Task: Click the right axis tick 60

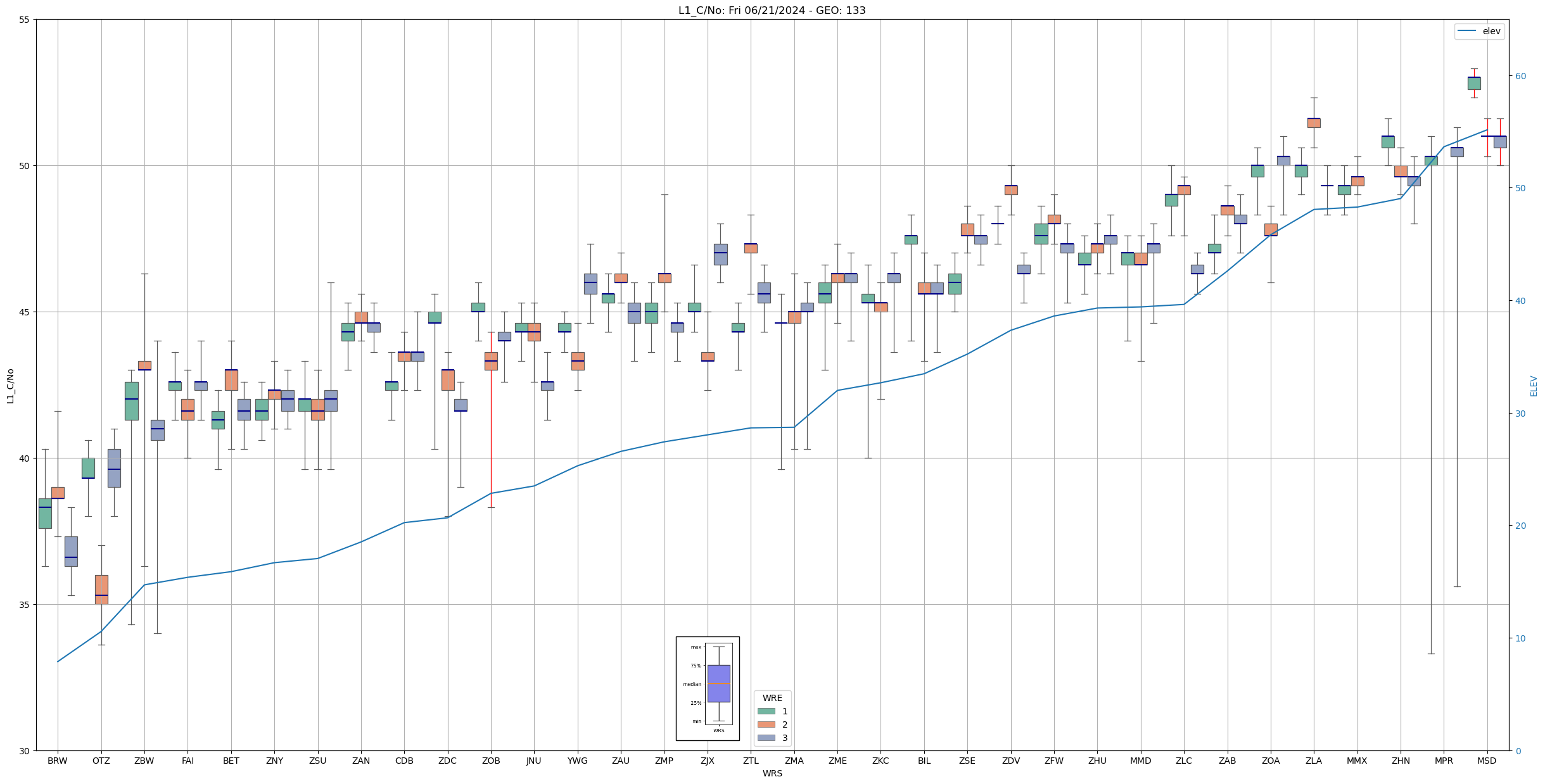Action: (1520, 76)
